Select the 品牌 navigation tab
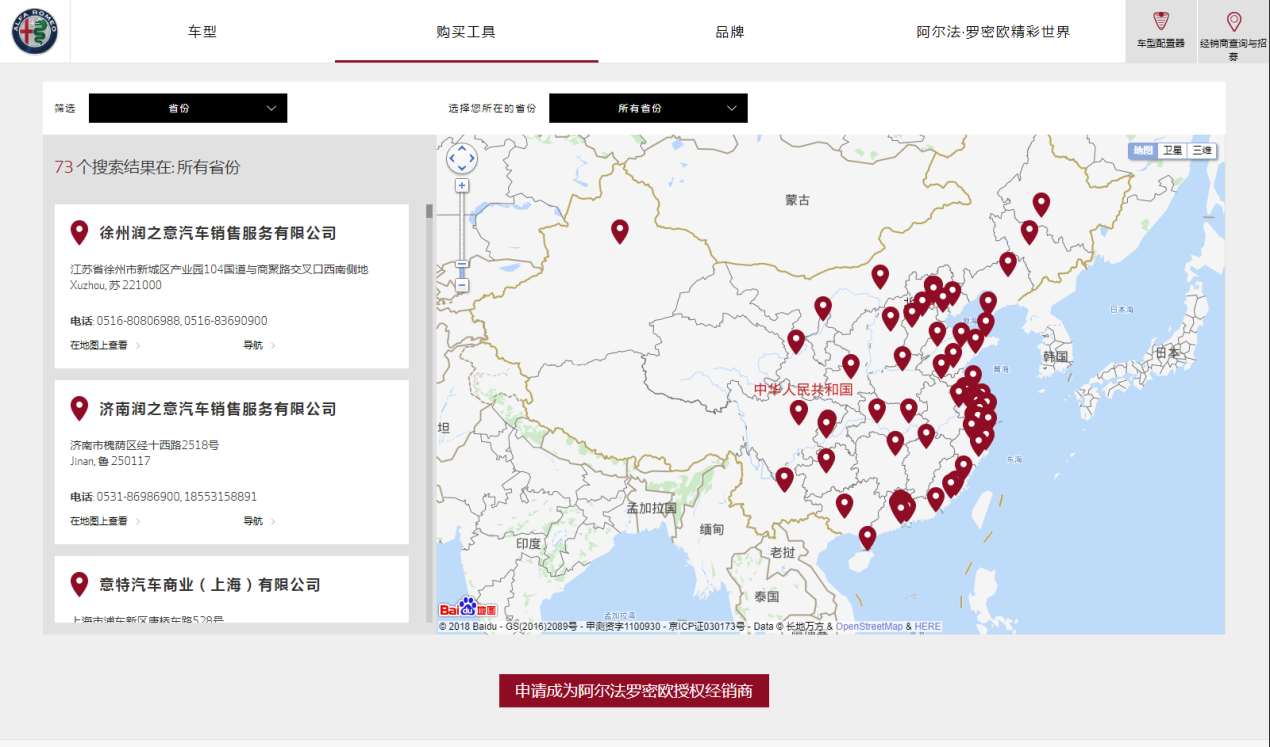The width and height of the screenshot is (1270, 747). point(729,32)
